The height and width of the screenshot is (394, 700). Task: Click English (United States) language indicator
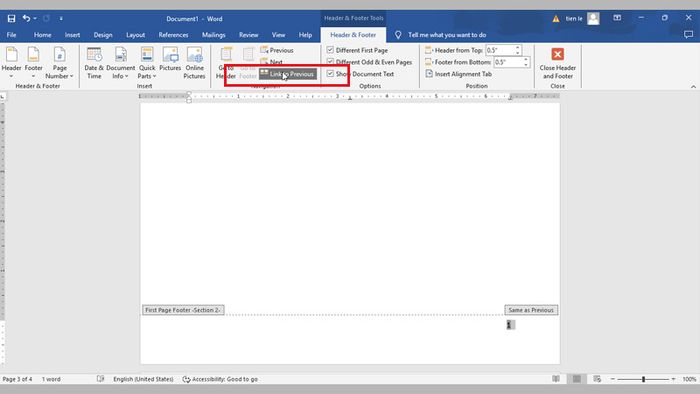[143, 379]
